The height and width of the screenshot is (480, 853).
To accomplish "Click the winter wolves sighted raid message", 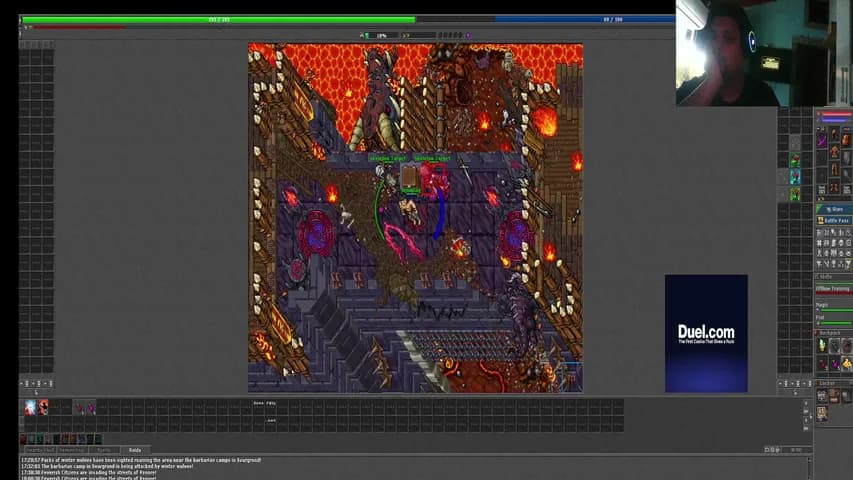I will tap(141, 460).
